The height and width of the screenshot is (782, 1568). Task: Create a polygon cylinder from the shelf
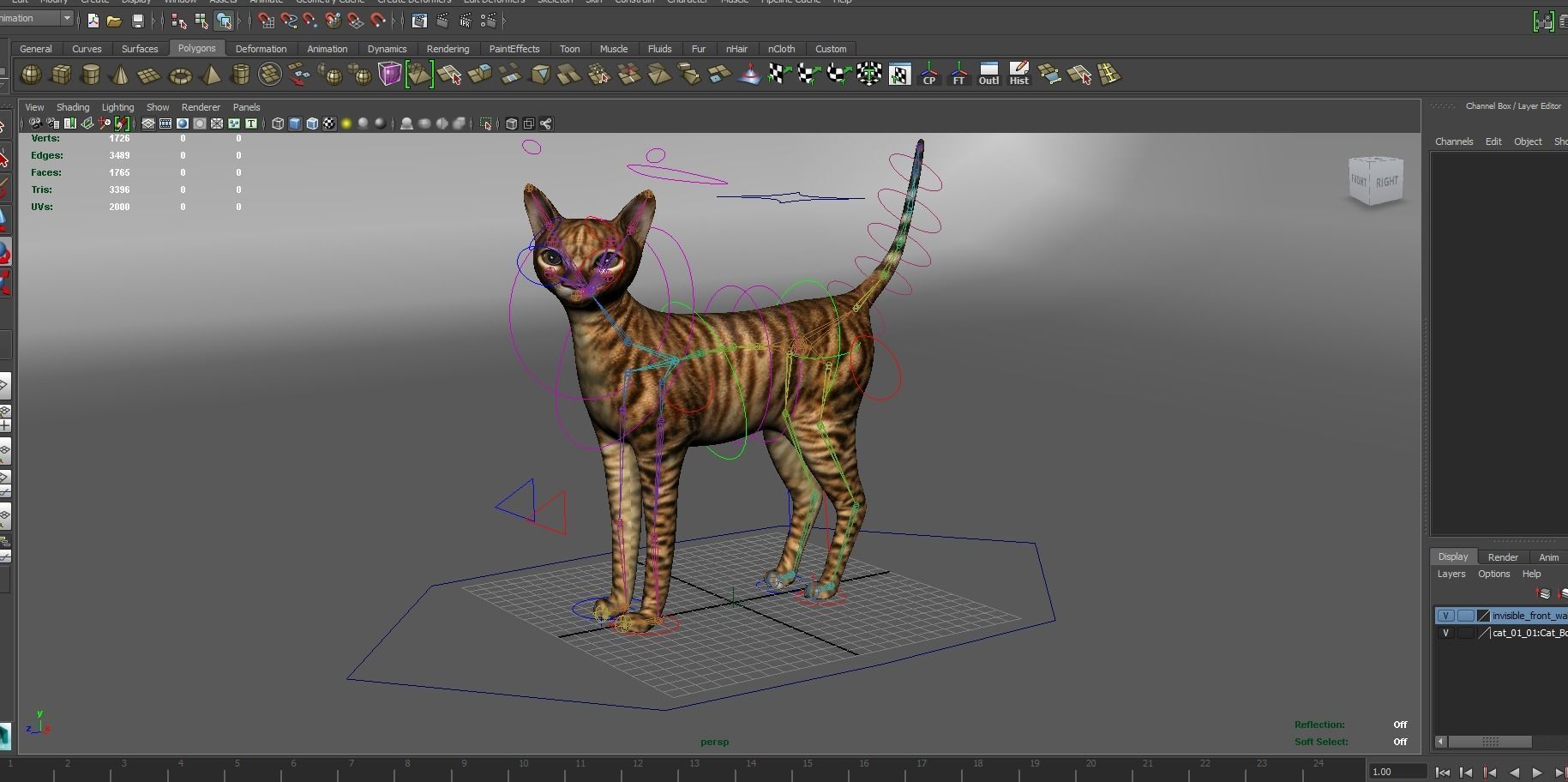pos(90,75)
